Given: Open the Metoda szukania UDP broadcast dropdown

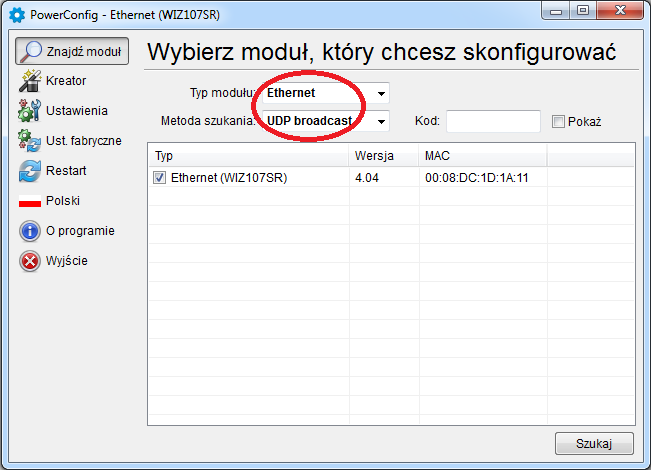Looking at the screenshot, I should pos(326,121).
